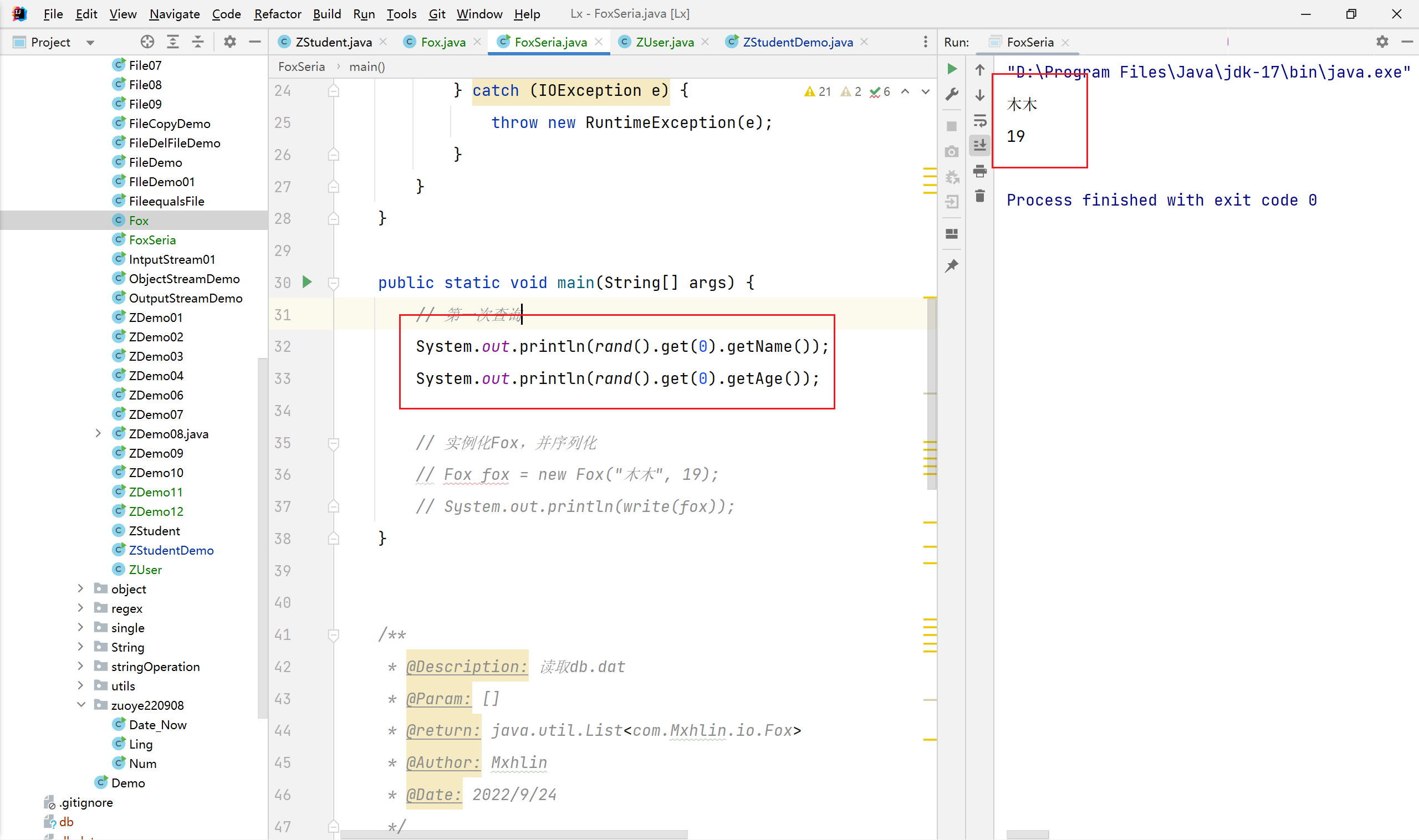Clear console output with trash icon
The image size is (1419, 840).
979,196
